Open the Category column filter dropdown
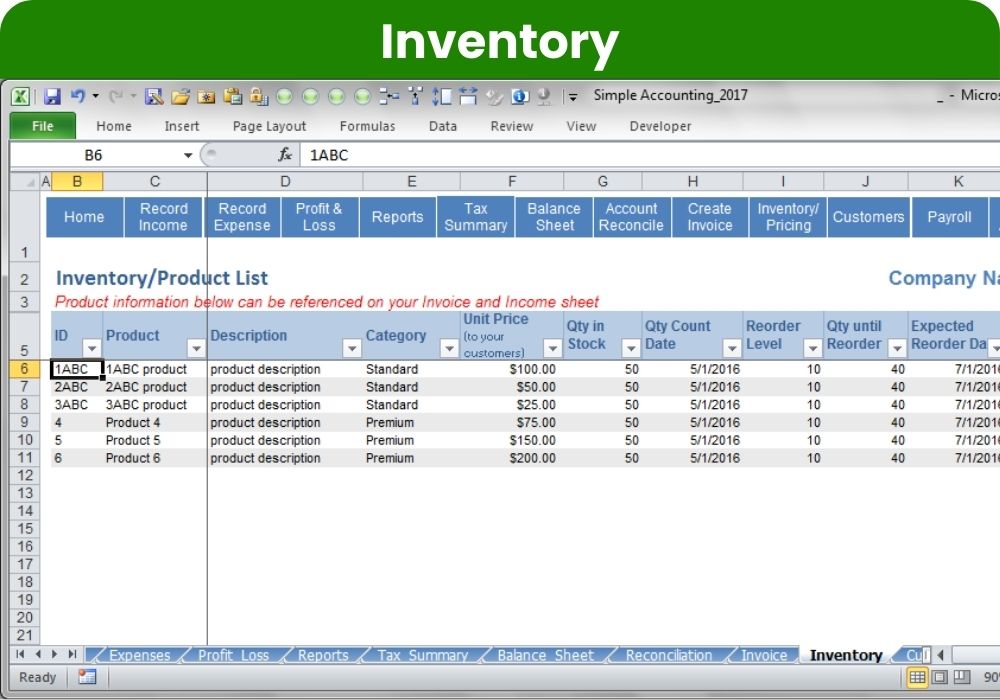 tap(449, 348)
